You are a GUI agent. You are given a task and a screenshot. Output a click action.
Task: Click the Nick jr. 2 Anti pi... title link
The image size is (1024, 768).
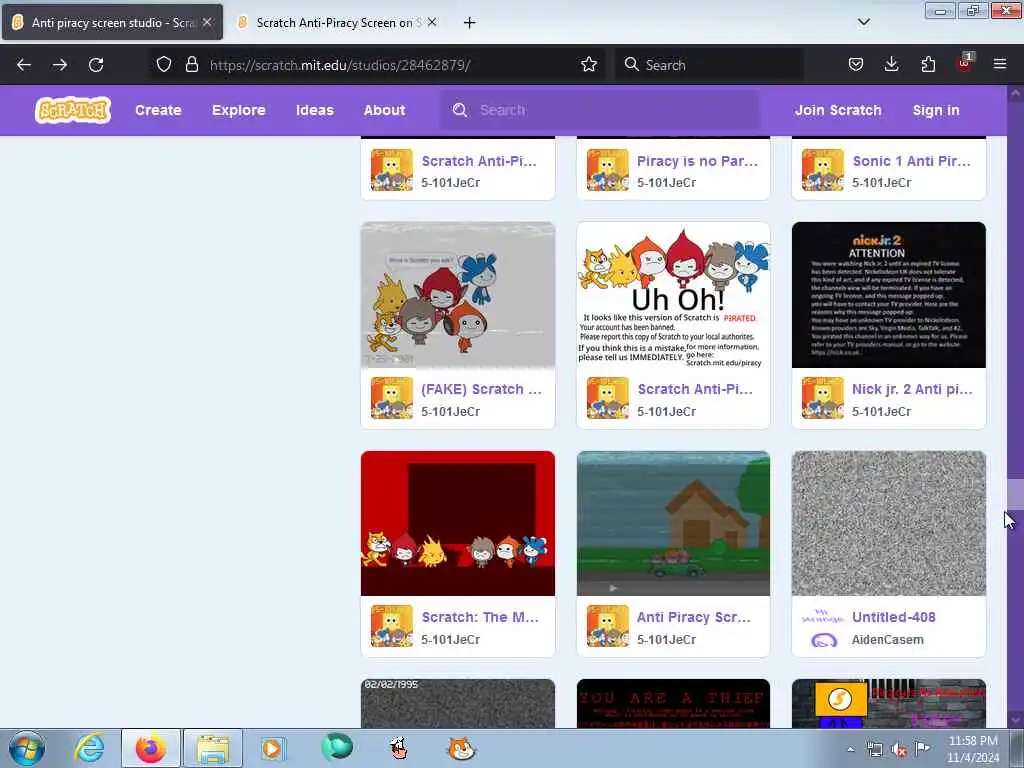click(x=912, y=389)
